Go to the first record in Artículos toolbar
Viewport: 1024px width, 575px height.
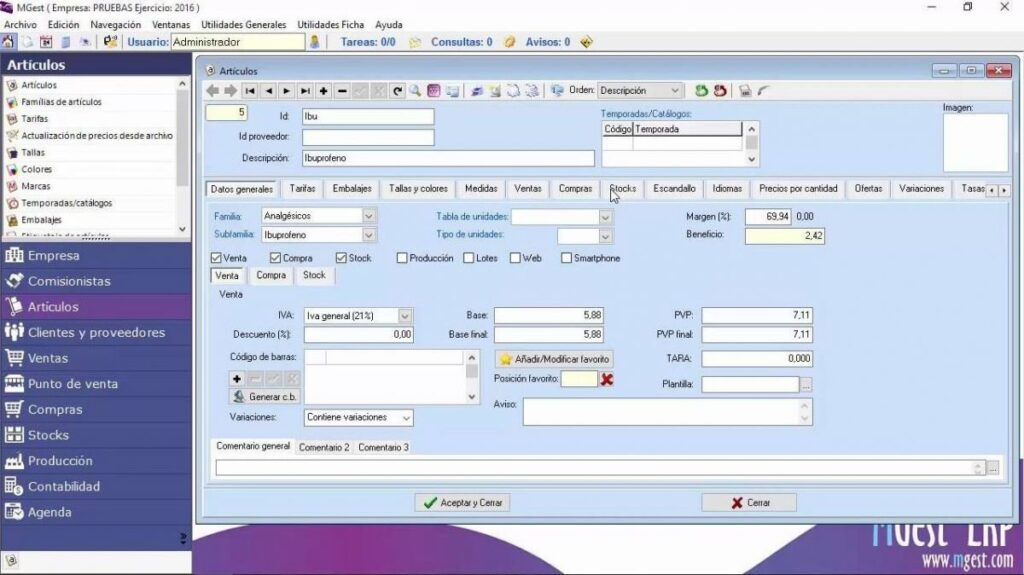pos(249,91)
